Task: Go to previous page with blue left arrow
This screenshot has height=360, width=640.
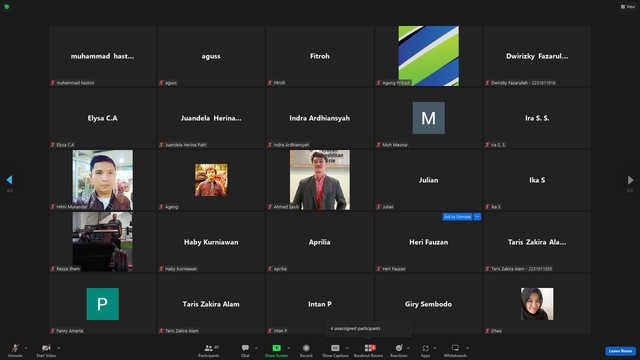Action: (9, 180)
